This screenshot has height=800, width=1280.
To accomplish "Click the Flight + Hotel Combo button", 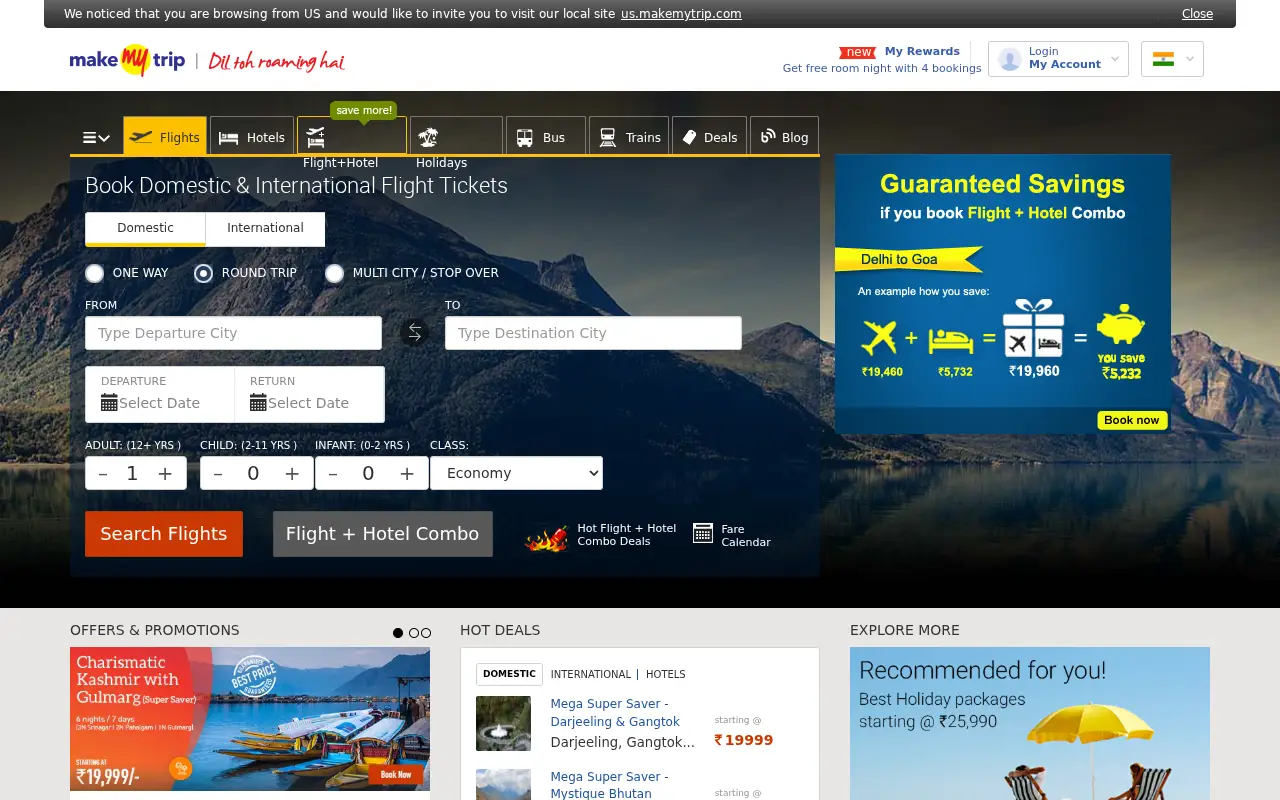I will (383, 534).
